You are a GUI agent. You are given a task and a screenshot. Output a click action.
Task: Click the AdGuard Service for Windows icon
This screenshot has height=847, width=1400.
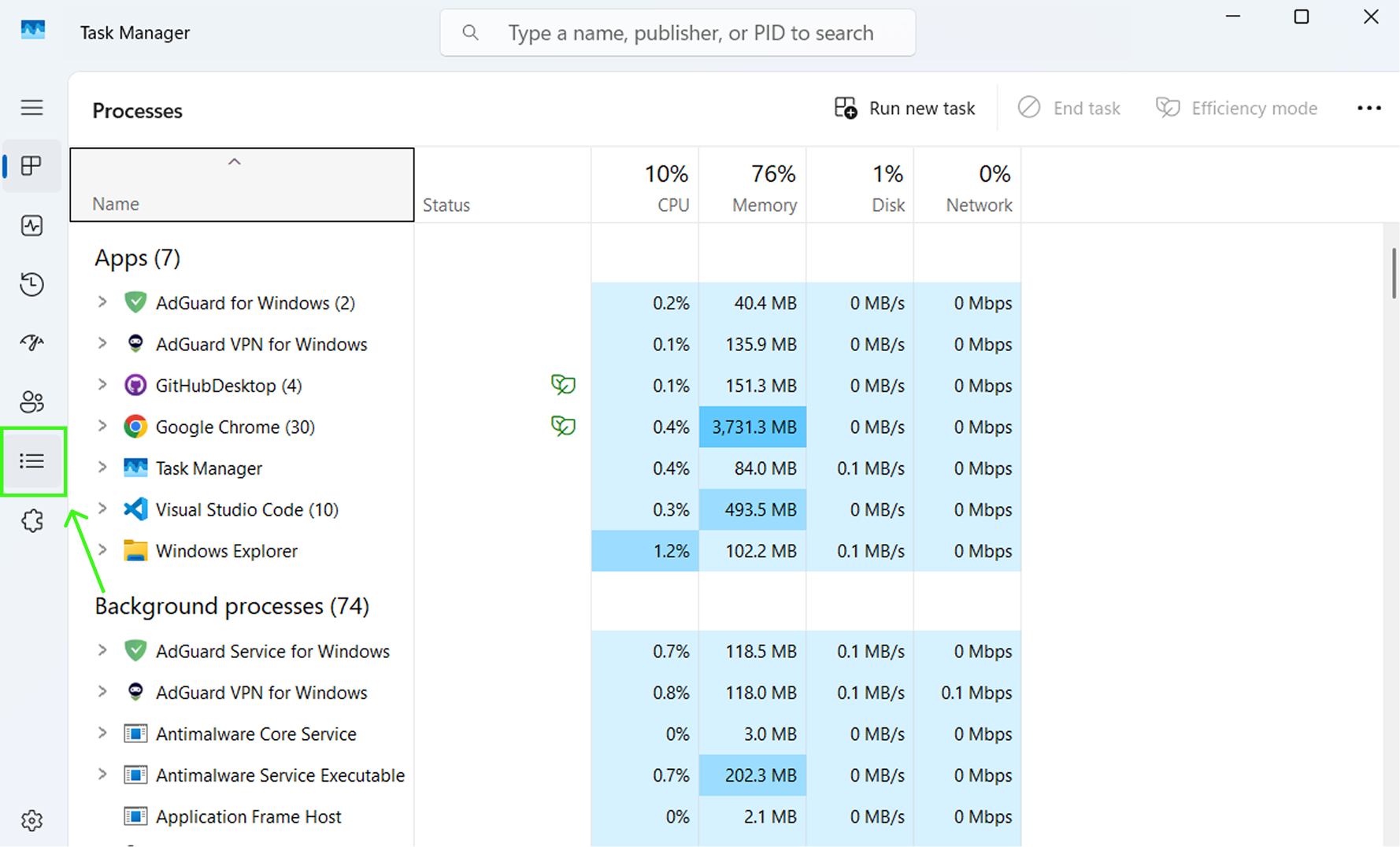point(135,651)
